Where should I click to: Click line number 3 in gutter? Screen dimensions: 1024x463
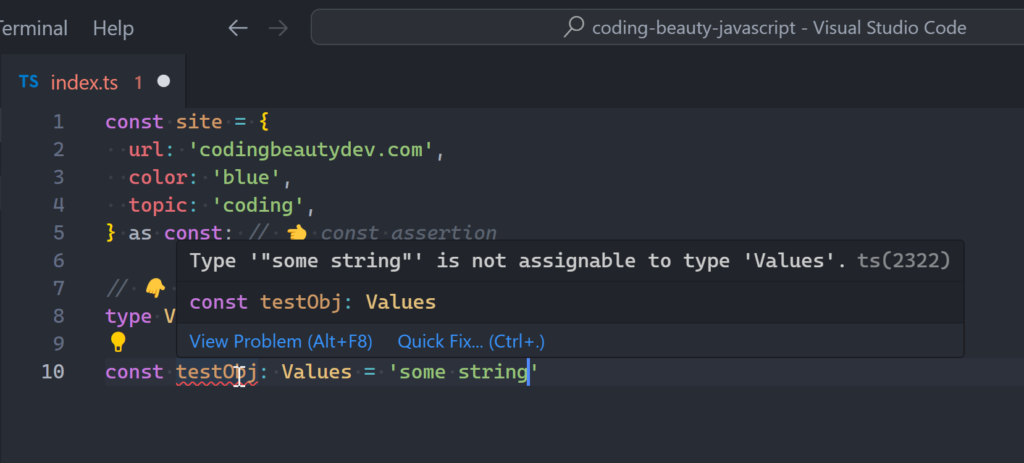pos(59,178)
